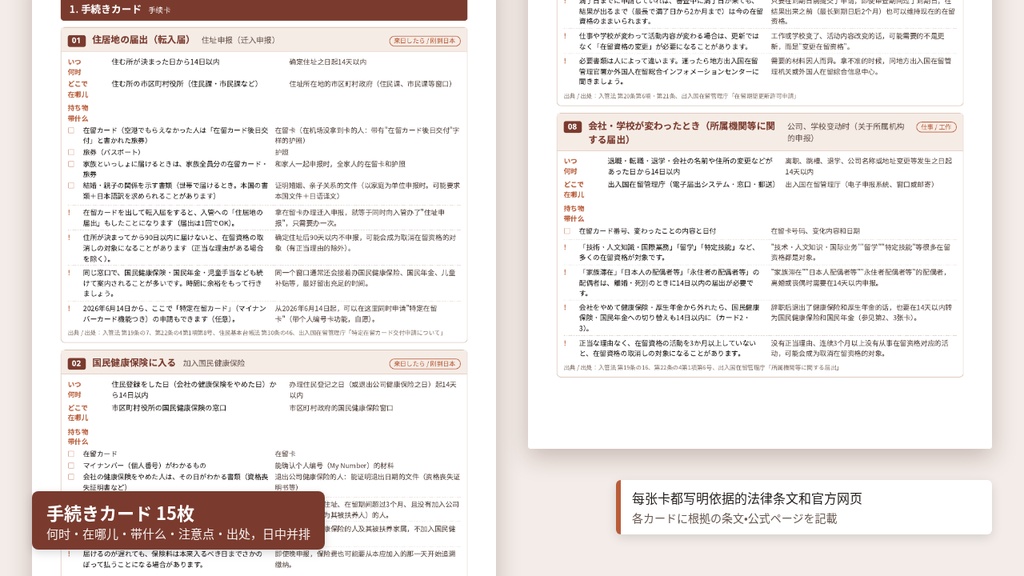This screenshot has width=1024, height=576.
Task: Click exclamation mark beside 2026年6月14日から note
Action: [69, 308]
